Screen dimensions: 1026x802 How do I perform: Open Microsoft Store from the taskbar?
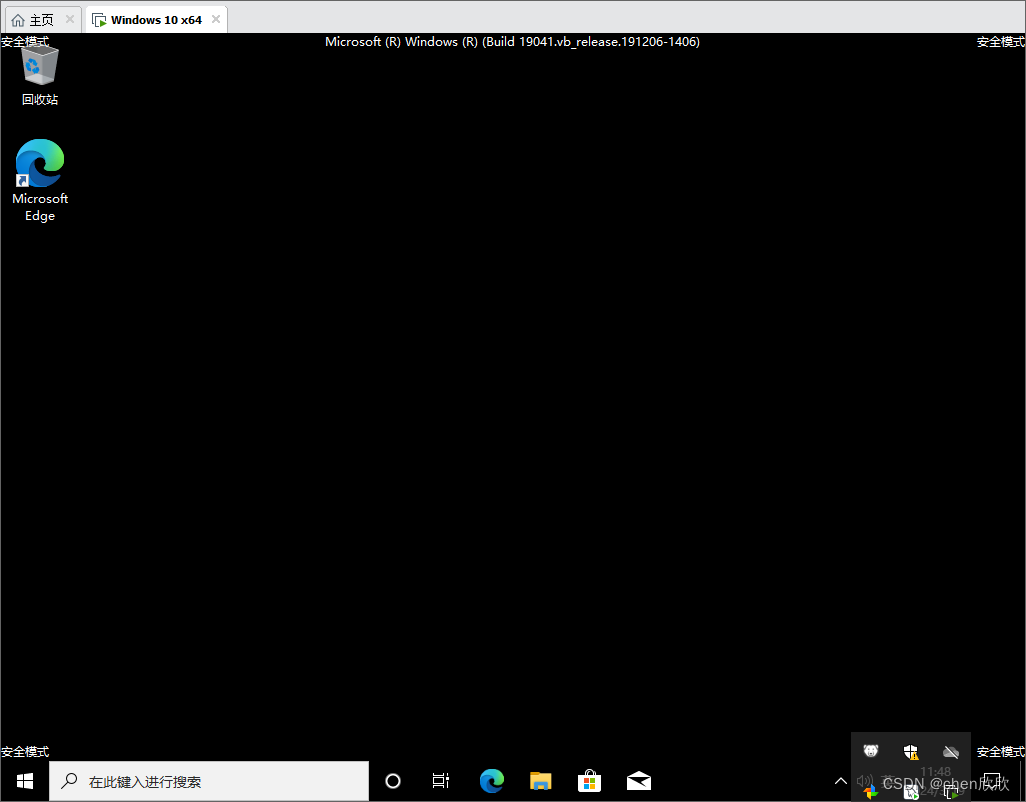pos(590,781)
